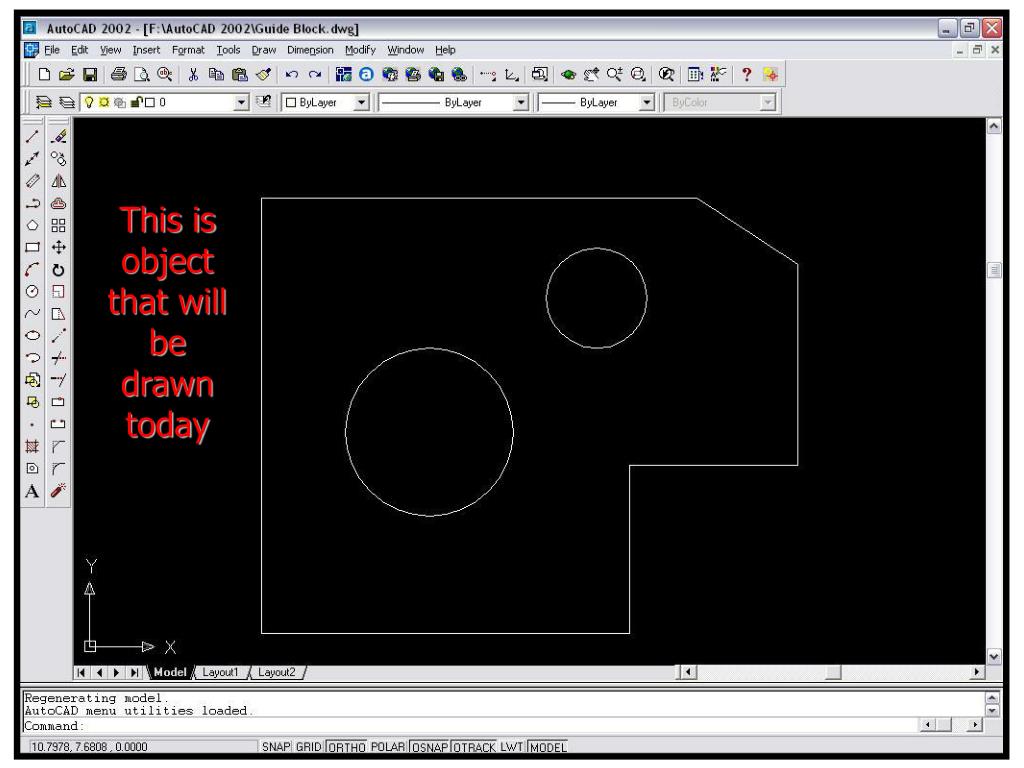Image resolution: width=1024 pixels, height=768 pixels.
Task: Open the ByLayer lineweight dropdown
Action: click(647, 103)
